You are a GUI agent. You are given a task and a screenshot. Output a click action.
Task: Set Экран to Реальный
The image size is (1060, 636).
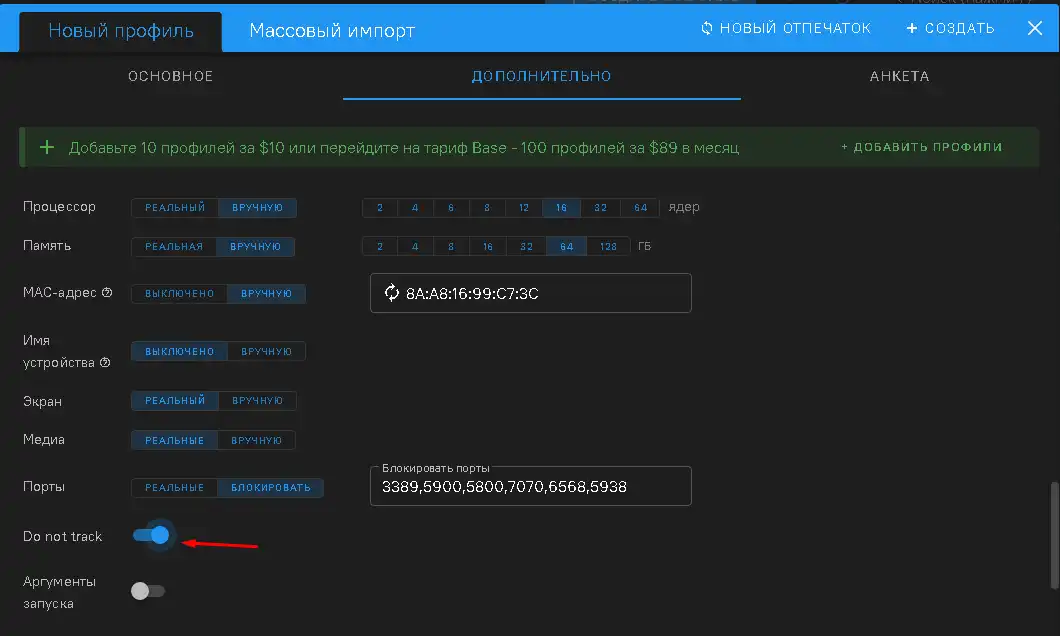[x=174, y=401]
